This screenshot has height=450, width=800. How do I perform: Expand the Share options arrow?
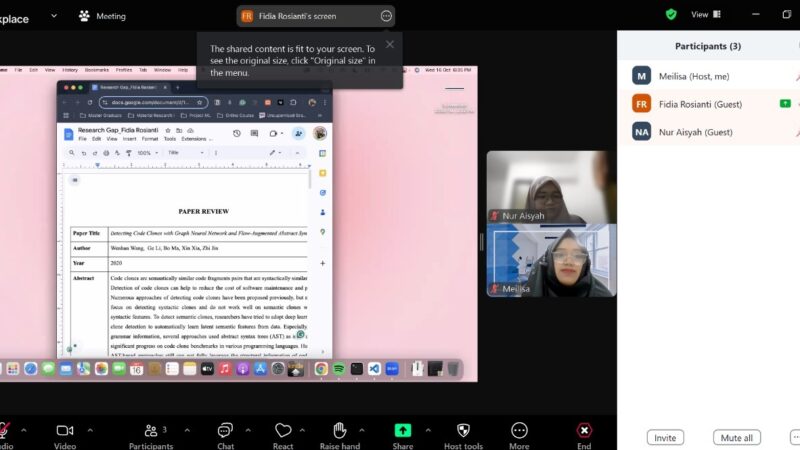pos(428,430)
